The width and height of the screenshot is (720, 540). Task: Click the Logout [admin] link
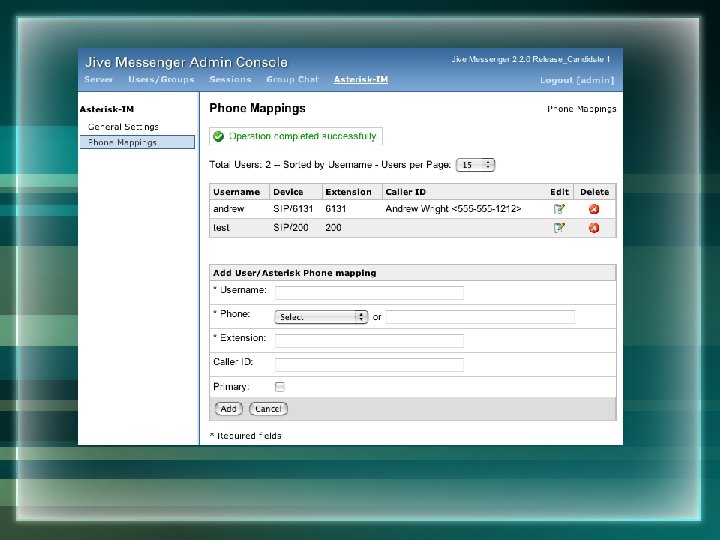click(577, 80)
